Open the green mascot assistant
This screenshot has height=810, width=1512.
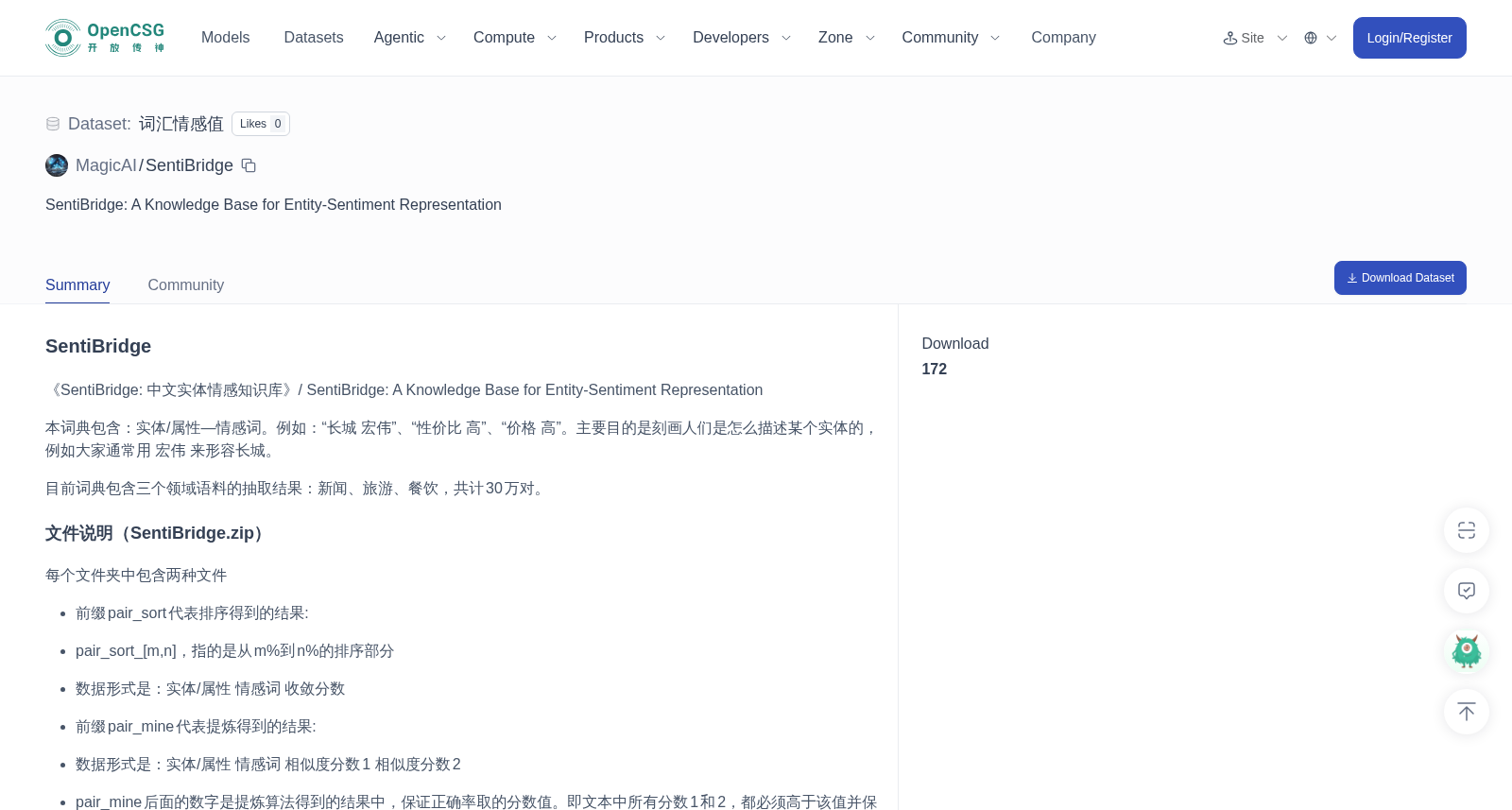click(1467, 651)
